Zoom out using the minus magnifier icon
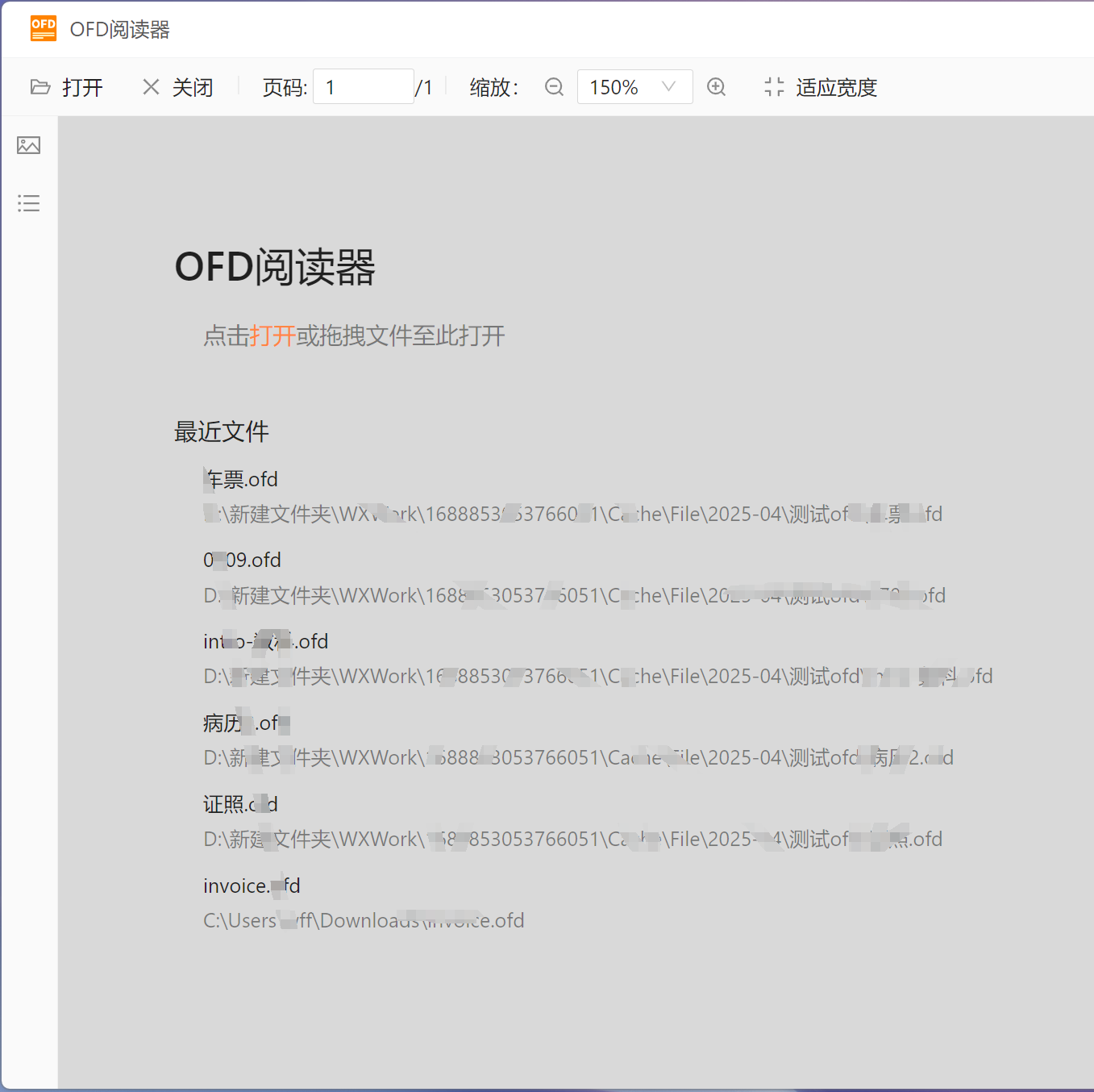The width and height of the screenshot is (1094, 1092). pos(554,86)
